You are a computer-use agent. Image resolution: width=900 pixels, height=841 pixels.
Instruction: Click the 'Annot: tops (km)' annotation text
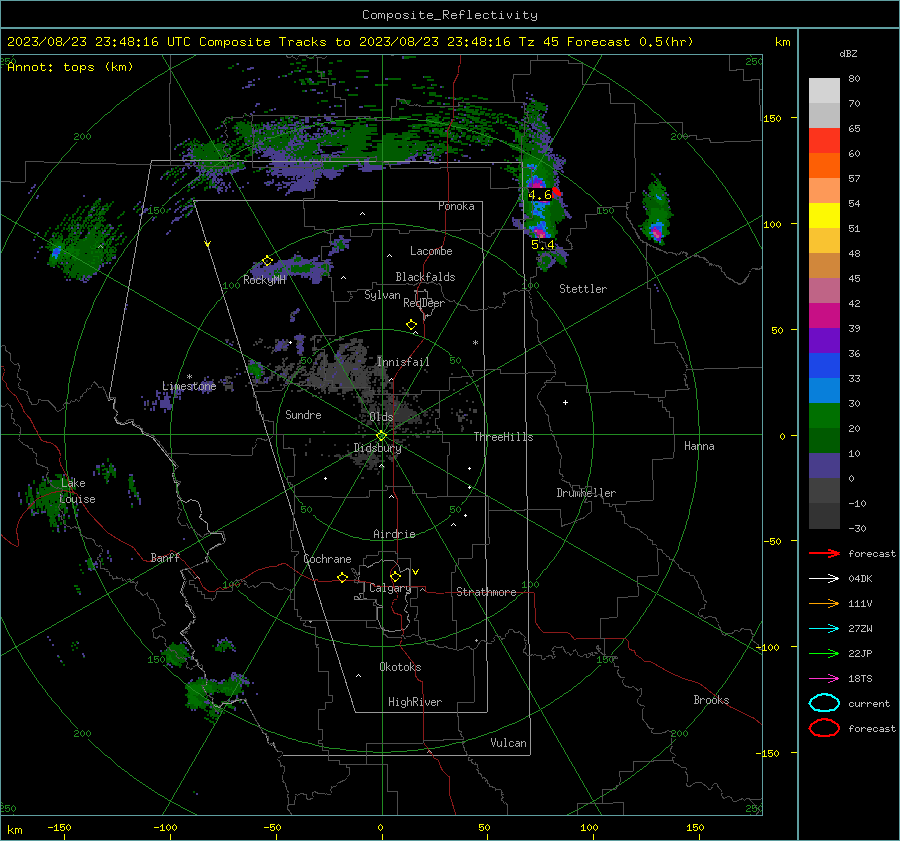(x=70, y=67)
